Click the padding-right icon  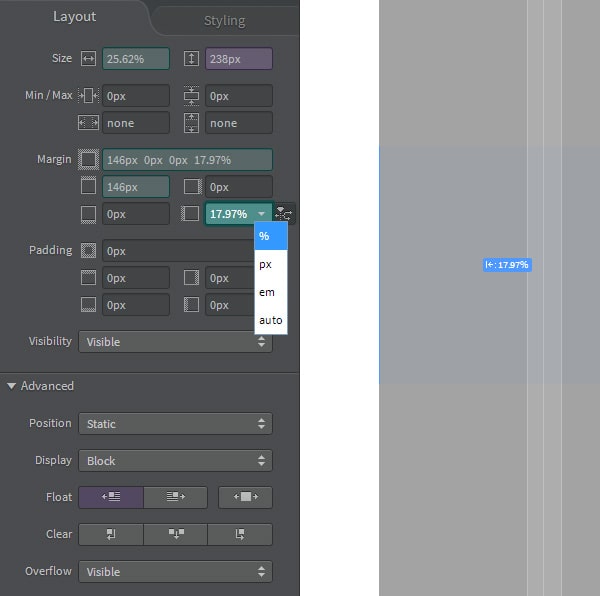pos(191,278)
